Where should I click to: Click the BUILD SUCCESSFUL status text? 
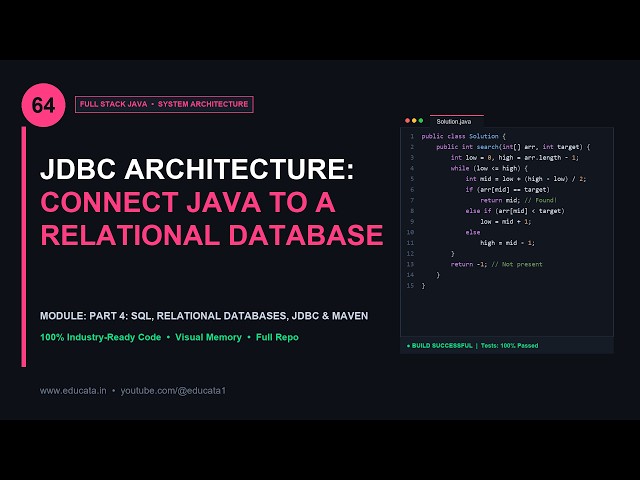coord(440,346)
